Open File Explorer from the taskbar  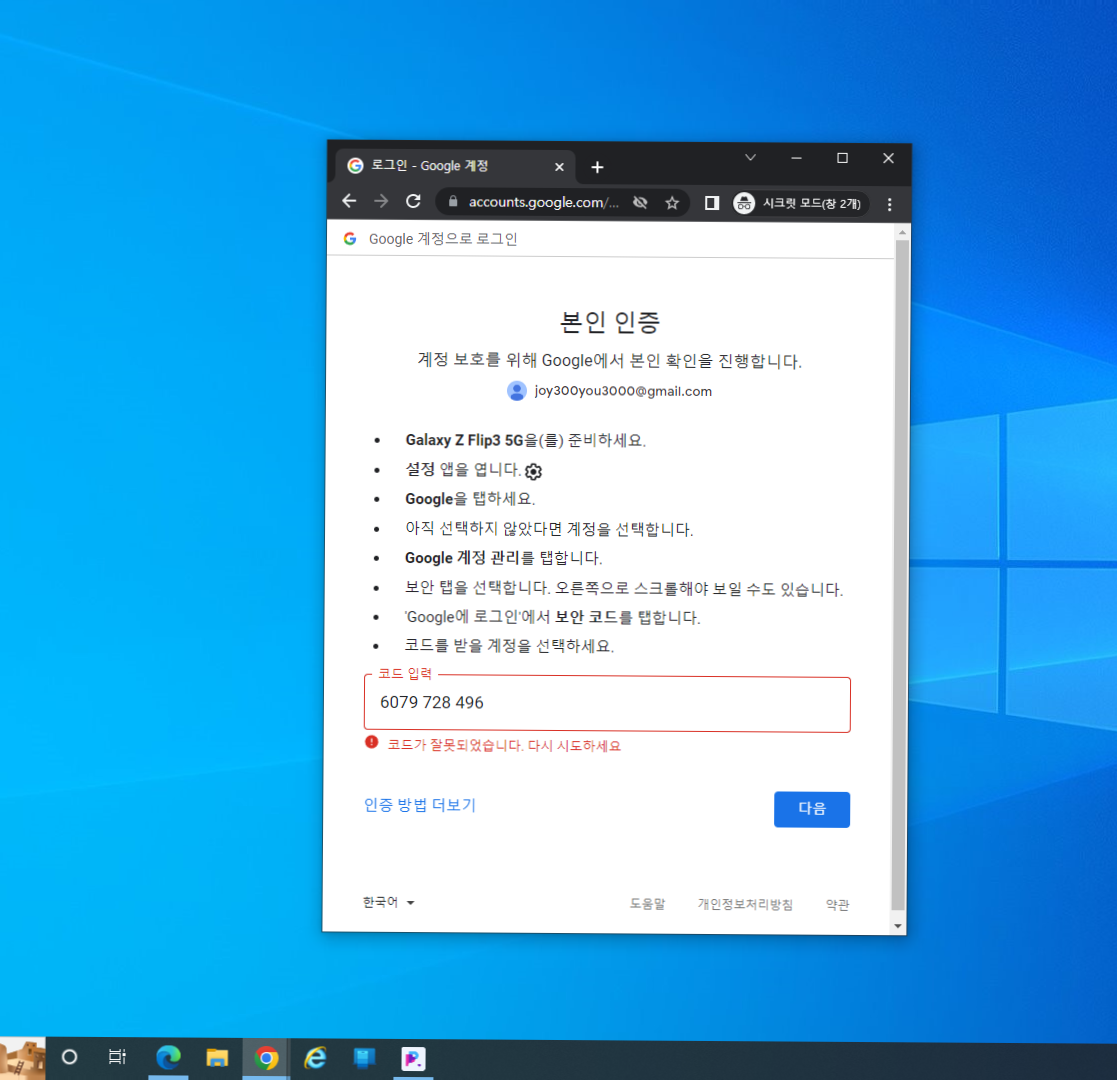[217, 1058]
